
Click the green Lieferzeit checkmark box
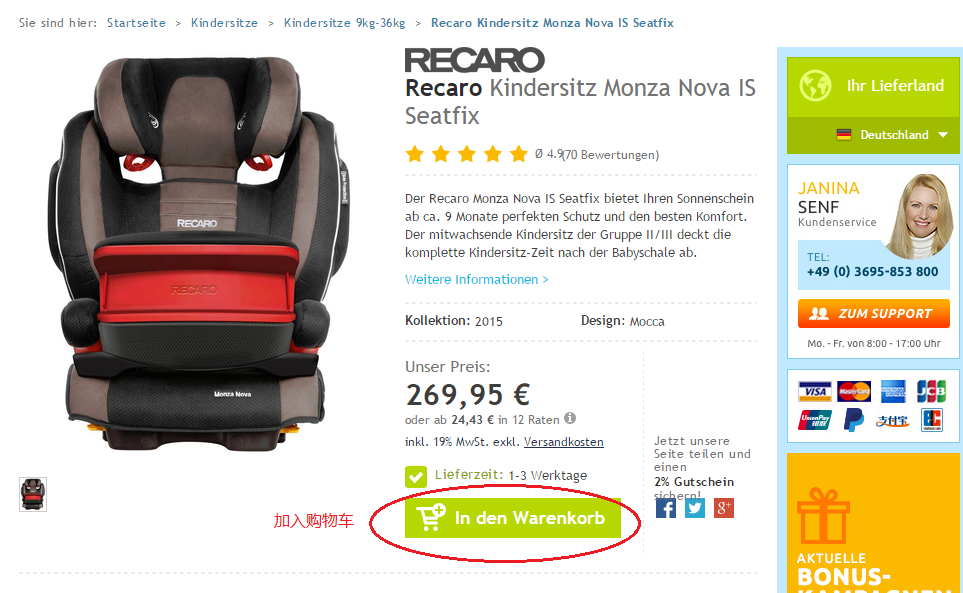tap(416, 476)
